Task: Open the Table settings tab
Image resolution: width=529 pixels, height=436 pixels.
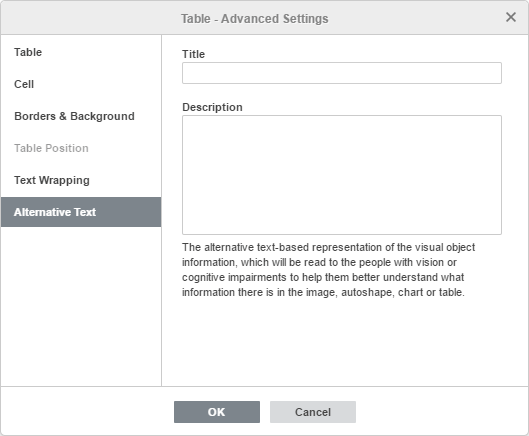Action: [81, 52]
